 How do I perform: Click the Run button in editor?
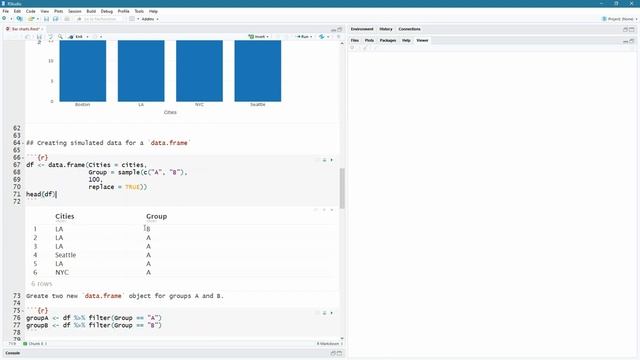point(302,37)
